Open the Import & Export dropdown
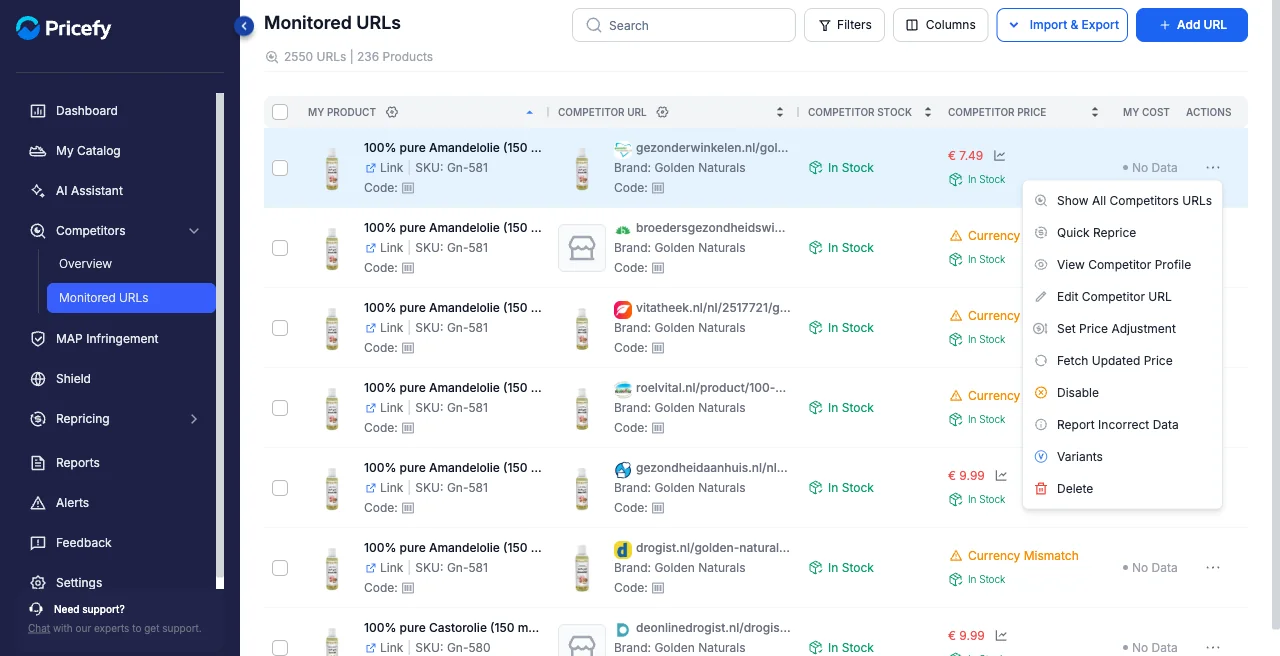Image resolution: width=1280 pixels, height=656 pixels. point(1062,25)
